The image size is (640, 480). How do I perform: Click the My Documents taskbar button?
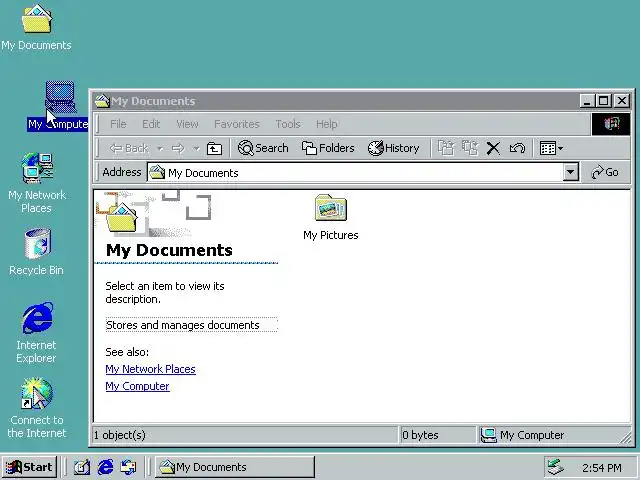click(235, 467)
